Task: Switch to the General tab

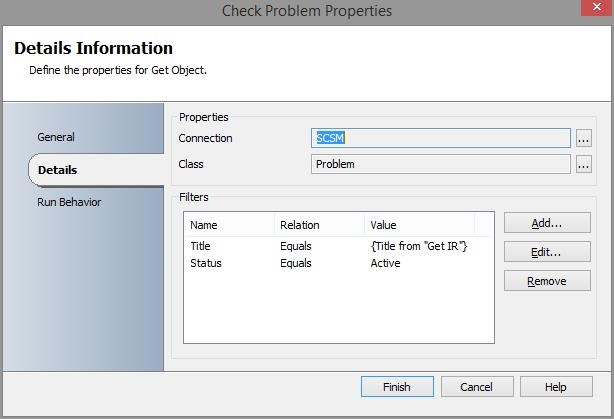Action: tap(56, 137)
